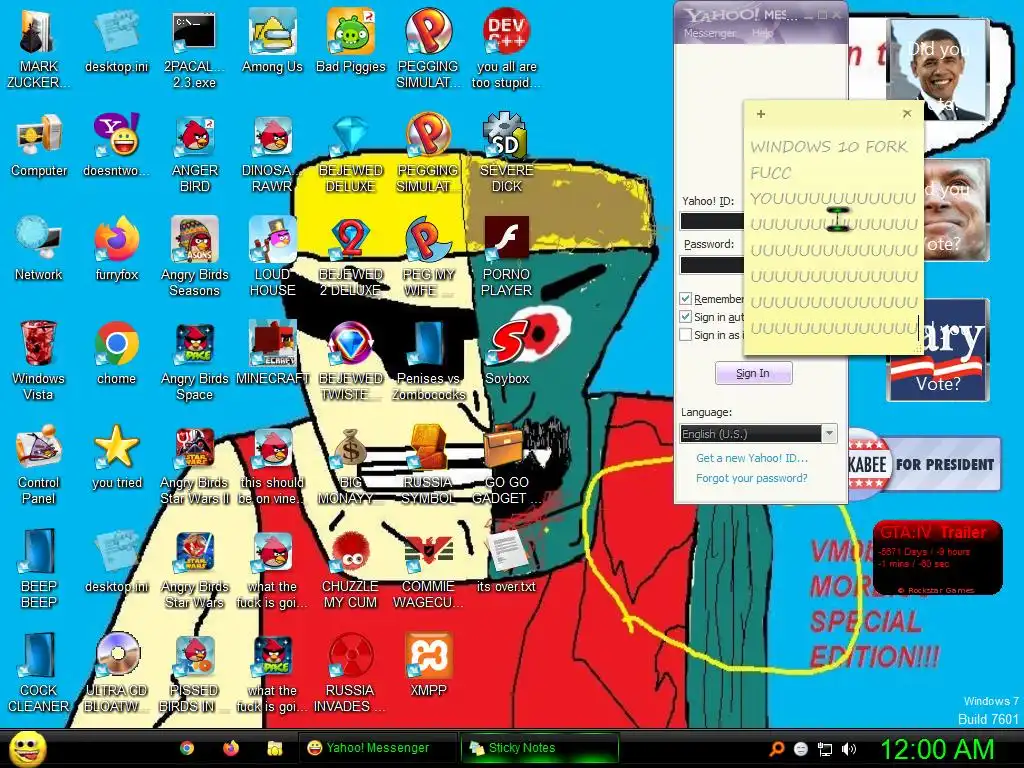The height and width of the screenshot is (768, 1024).
Task: Enable the Sign in as invisible checkbox
Action: coord(685,335)
